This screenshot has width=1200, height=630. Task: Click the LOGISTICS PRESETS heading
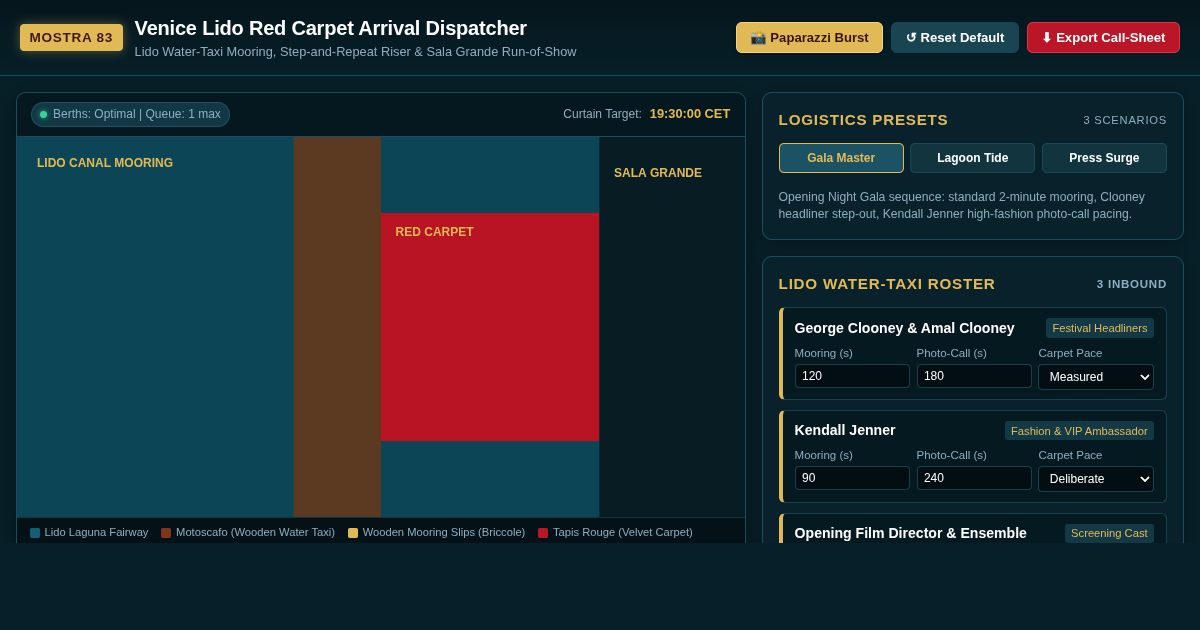point(863,120)
